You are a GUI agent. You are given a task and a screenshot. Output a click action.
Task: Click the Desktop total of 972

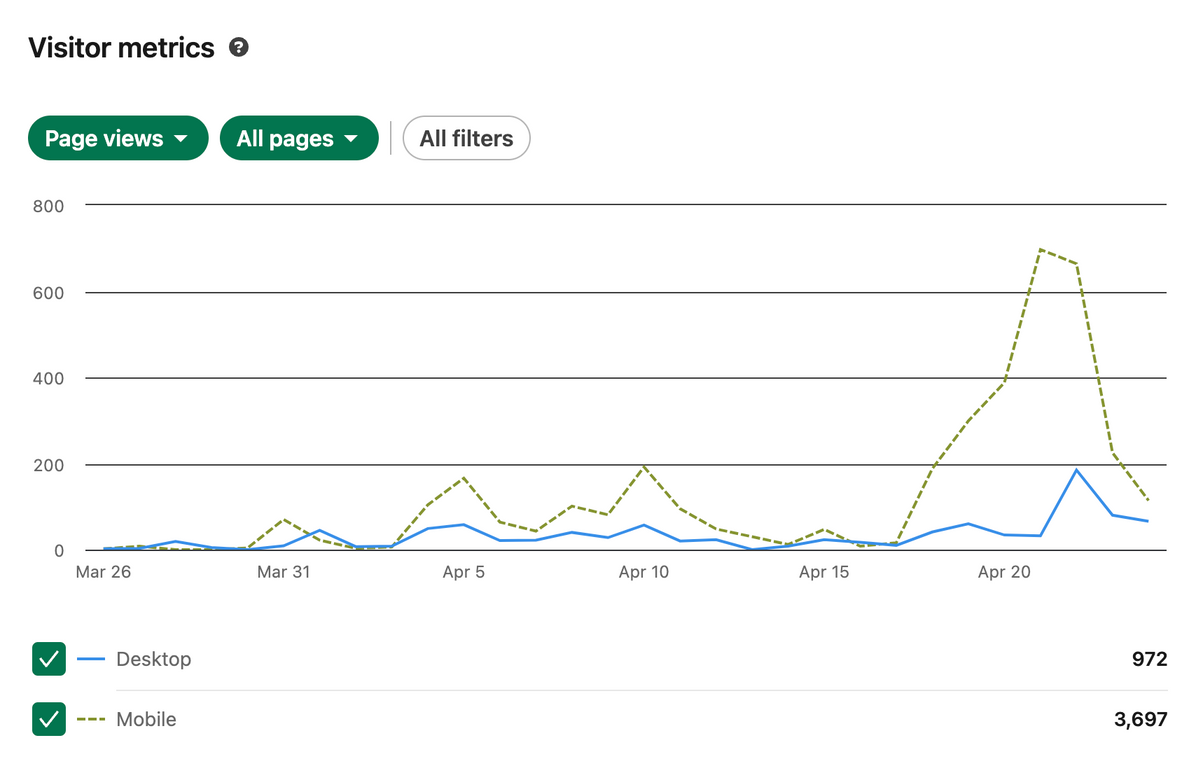point(1150,659)
